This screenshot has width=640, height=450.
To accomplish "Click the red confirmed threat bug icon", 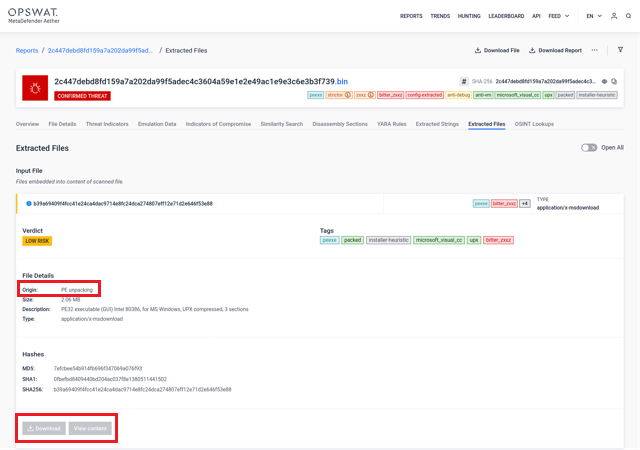I will tap(35, 88).
